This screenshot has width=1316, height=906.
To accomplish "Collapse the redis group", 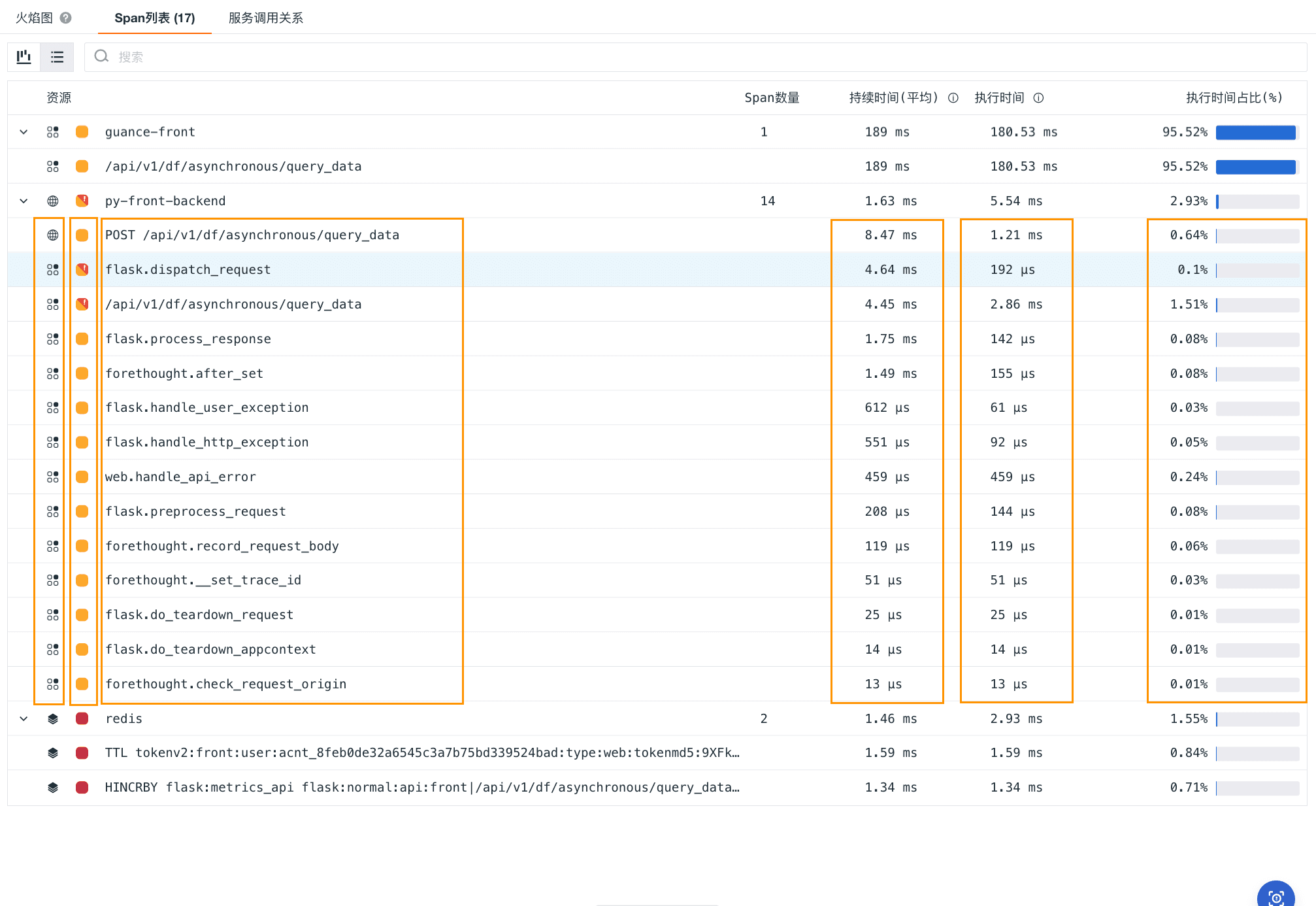I will [x=24, y=718].
